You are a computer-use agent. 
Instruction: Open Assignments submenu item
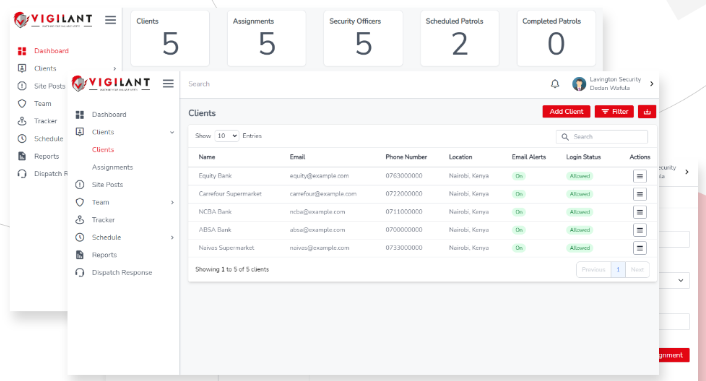[x=113, y=167]
